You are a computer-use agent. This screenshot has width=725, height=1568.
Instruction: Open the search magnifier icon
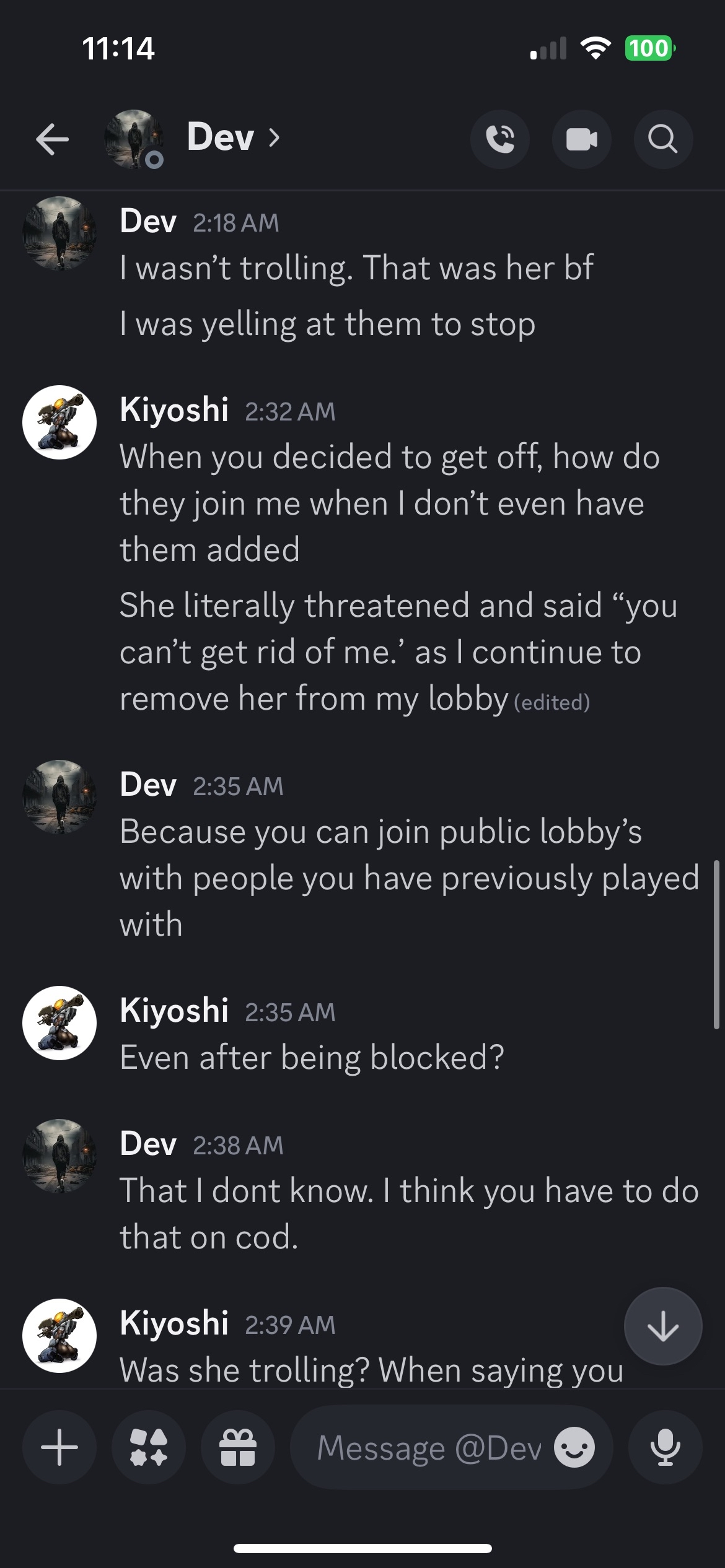662,139
